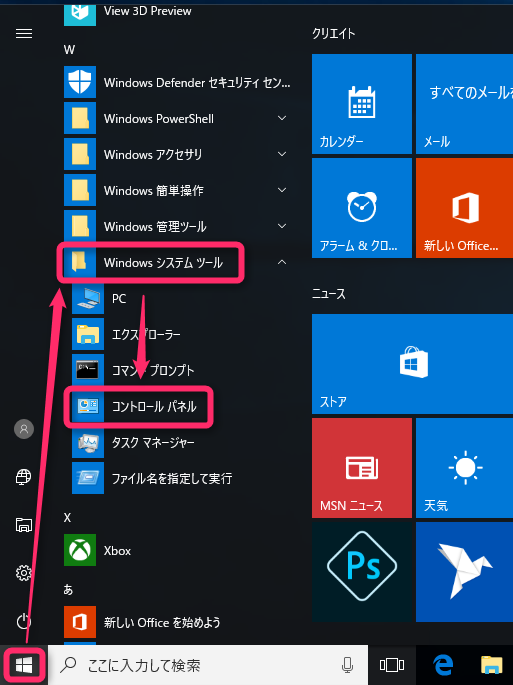Open the 天気 weather tile

tap(464, 468)
